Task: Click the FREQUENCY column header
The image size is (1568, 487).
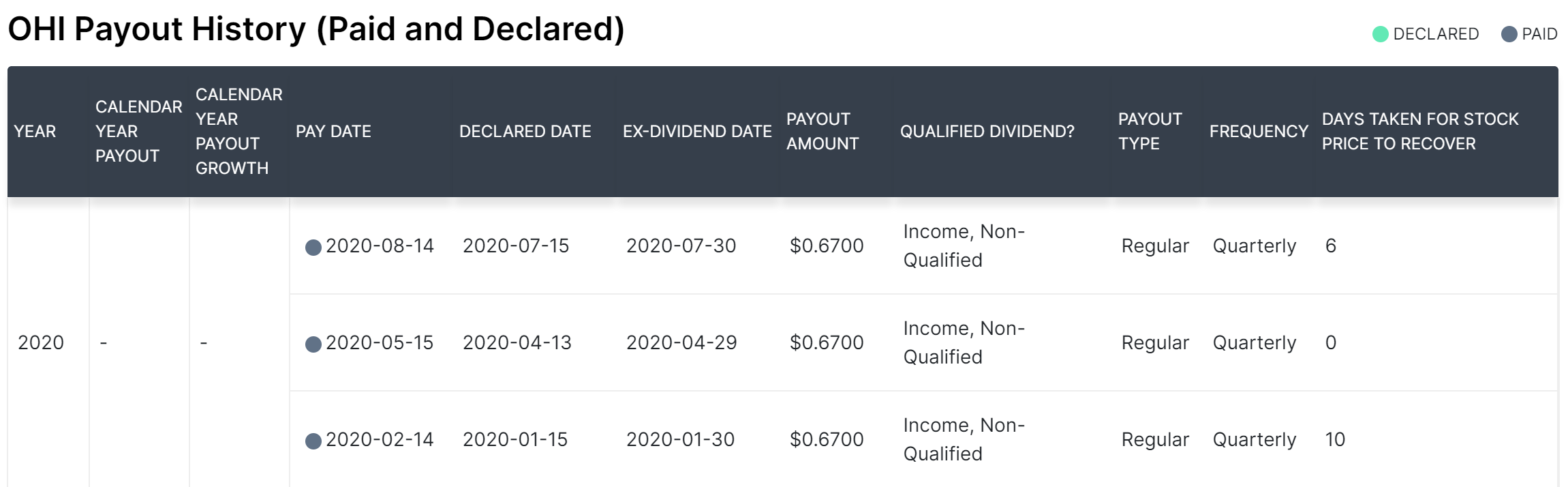Action: tap(1259, 131)
